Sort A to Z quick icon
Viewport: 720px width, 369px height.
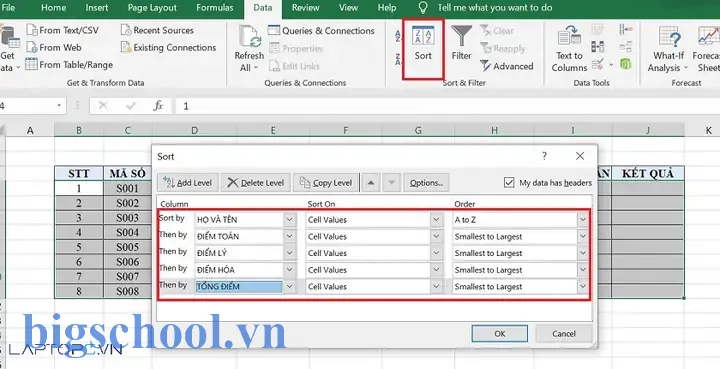click(x=398, y=36)
